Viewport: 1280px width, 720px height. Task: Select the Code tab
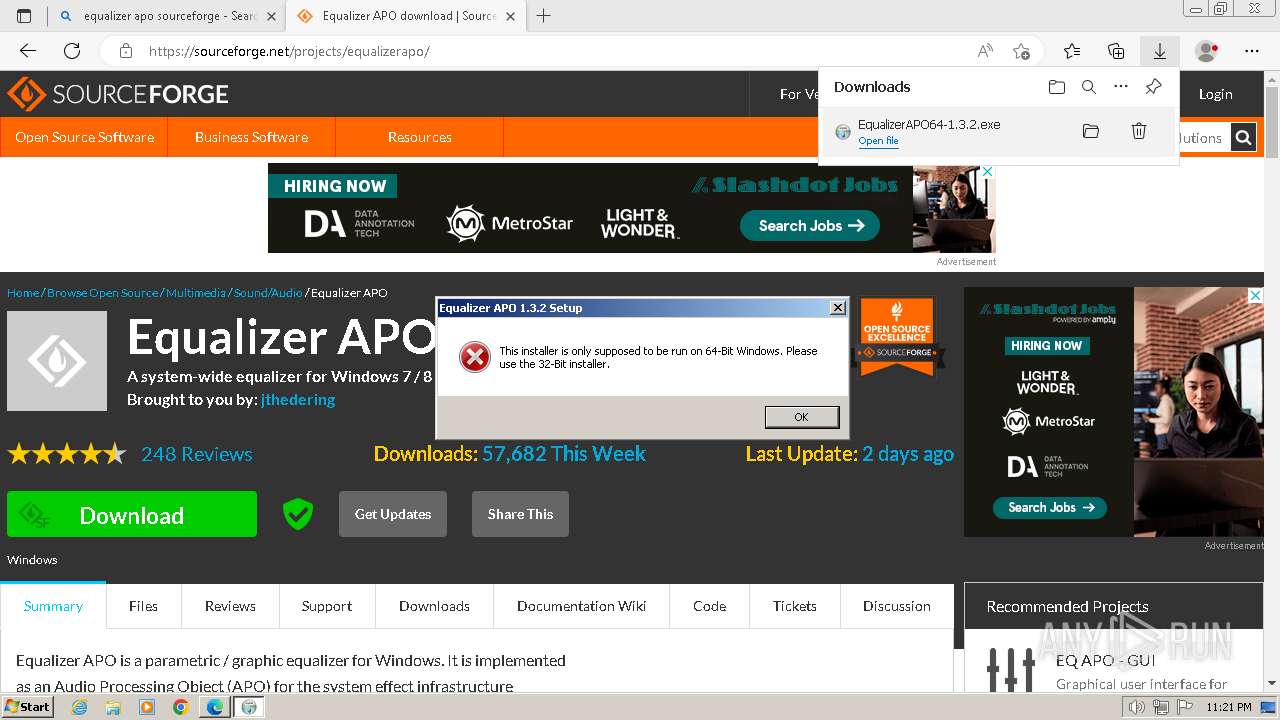coord(710,606)
